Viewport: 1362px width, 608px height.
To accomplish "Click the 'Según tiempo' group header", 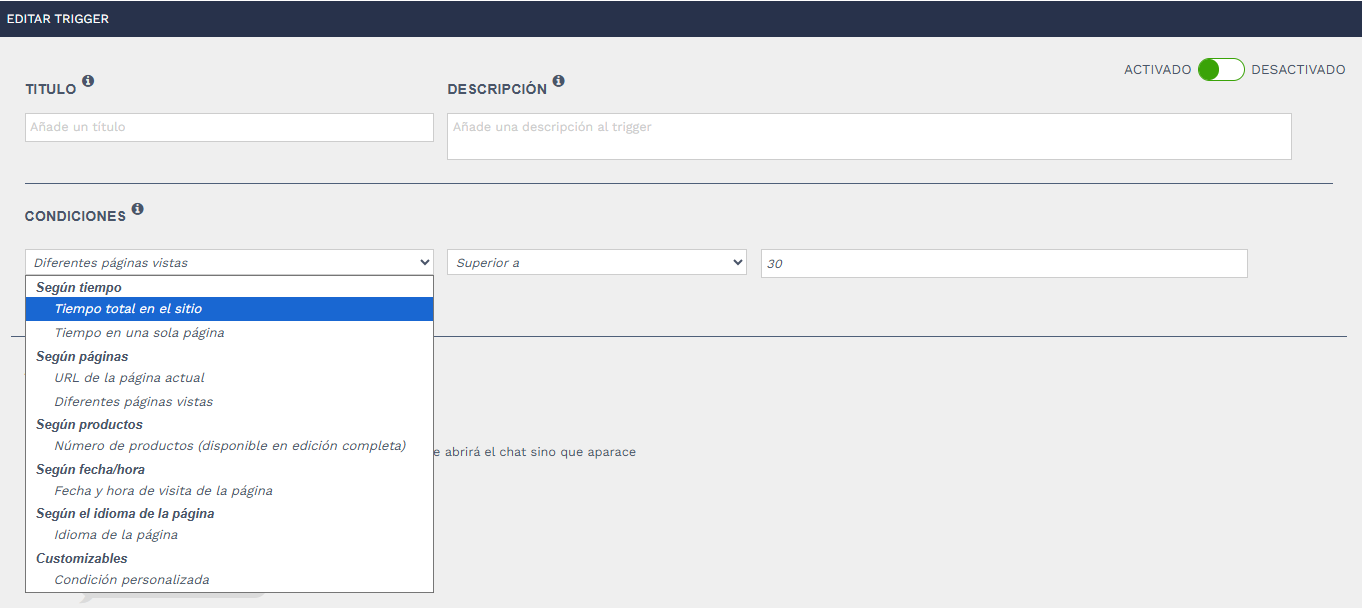I will [x=79, y=287].
